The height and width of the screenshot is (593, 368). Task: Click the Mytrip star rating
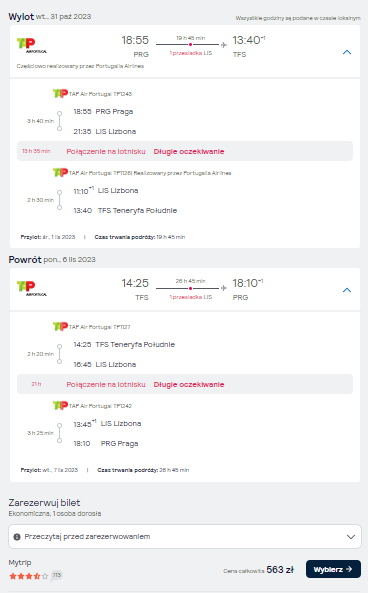coord(29,576)
